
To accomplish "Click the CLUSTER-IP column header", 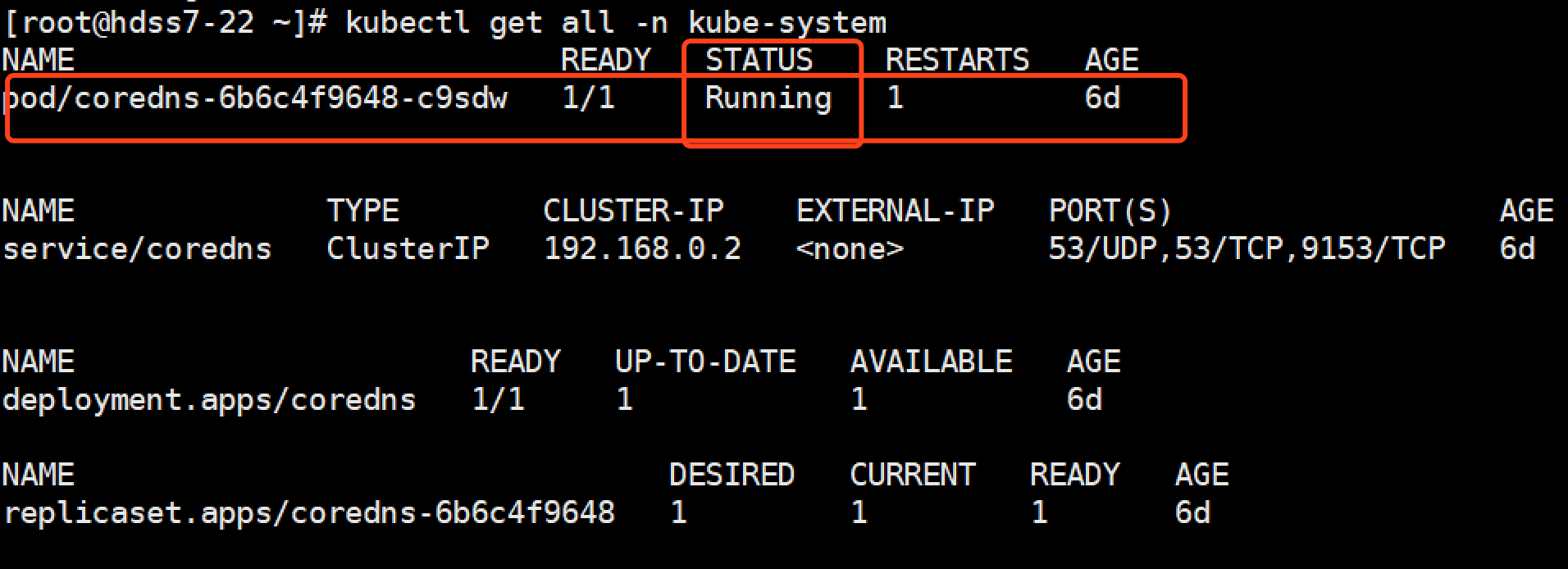I will tap(633, 211).
